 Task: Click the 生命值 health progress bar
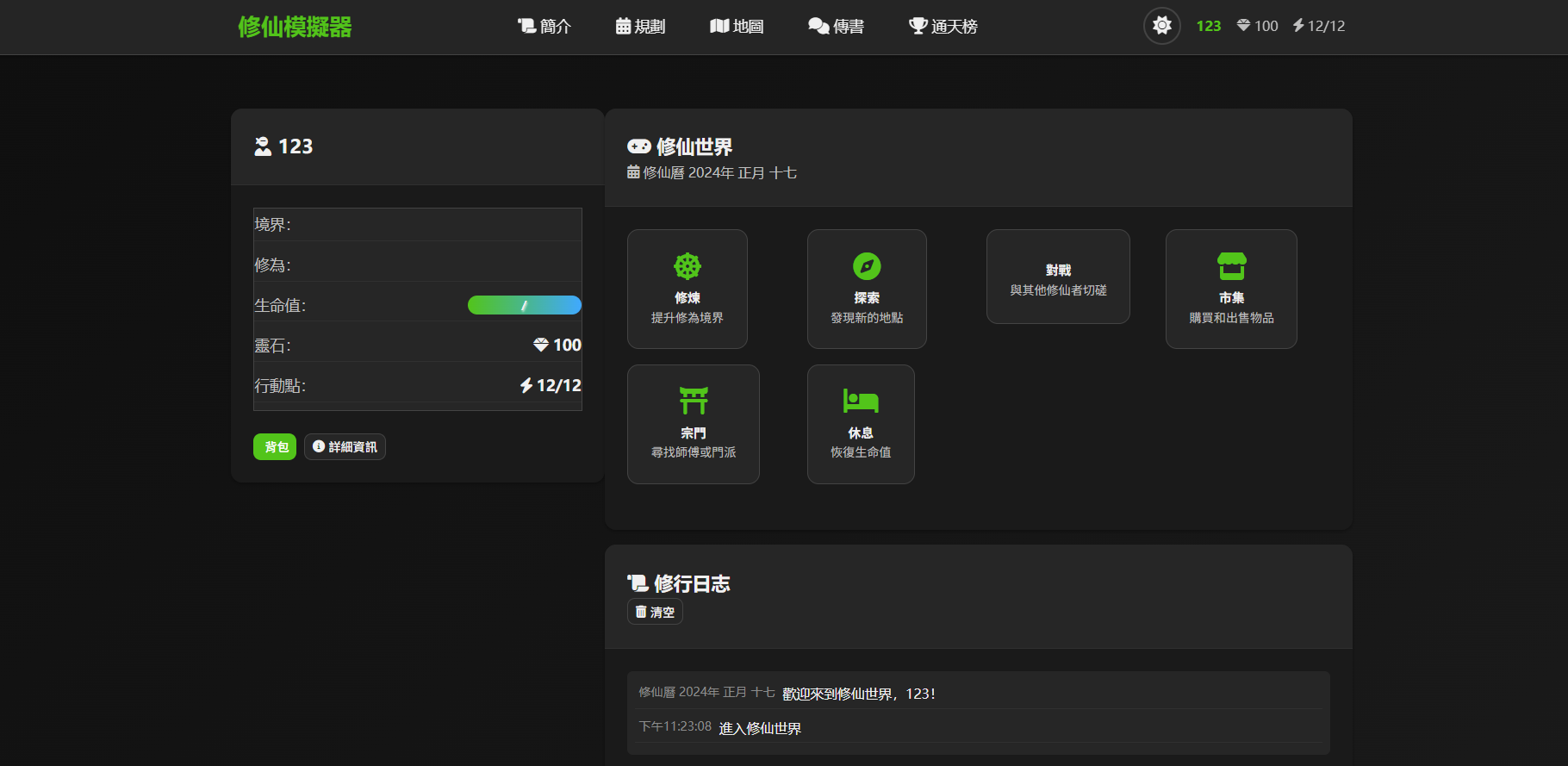pyautogui.click(x=524, y=305)
